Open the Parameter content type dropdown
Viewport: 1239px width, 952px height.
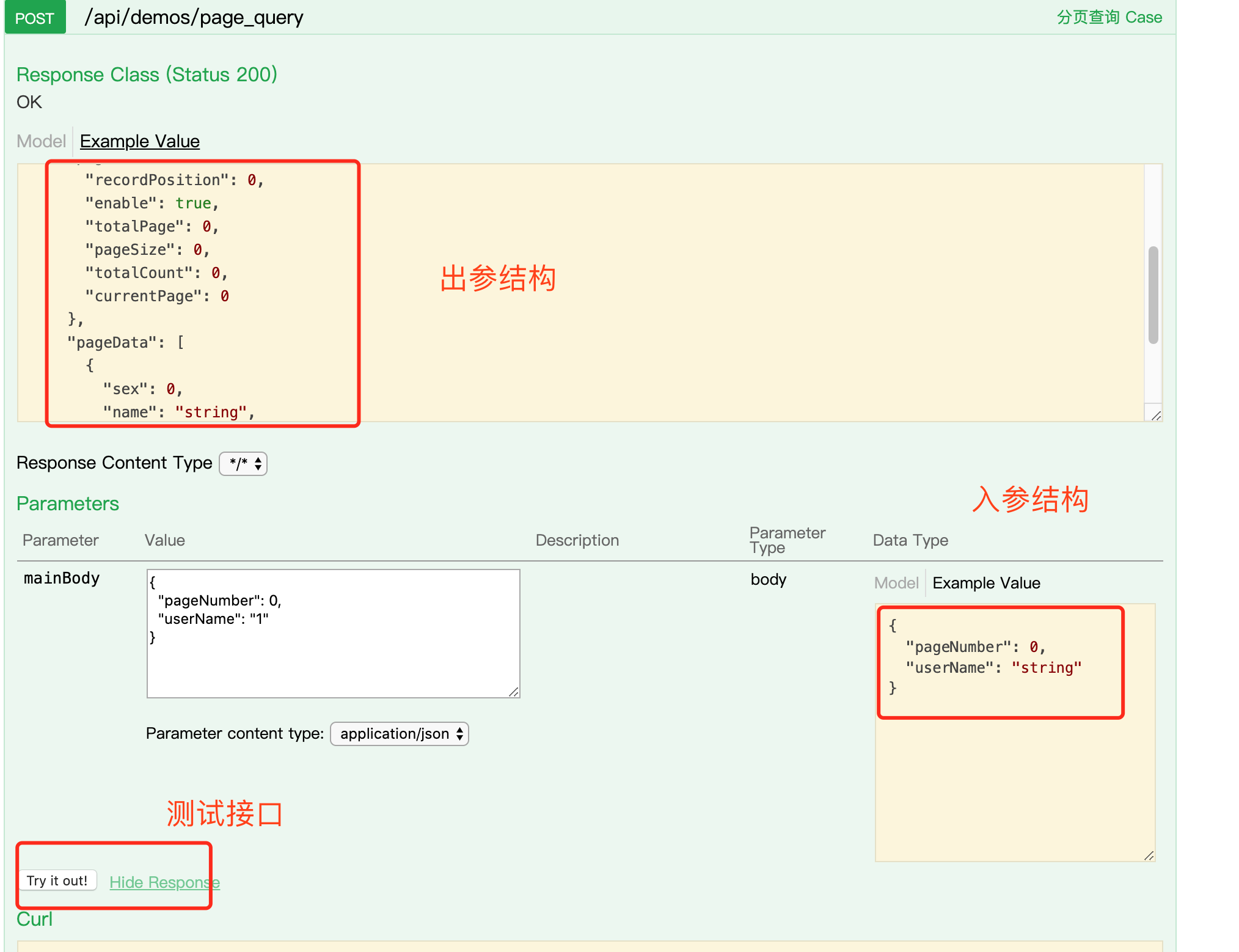400,734
